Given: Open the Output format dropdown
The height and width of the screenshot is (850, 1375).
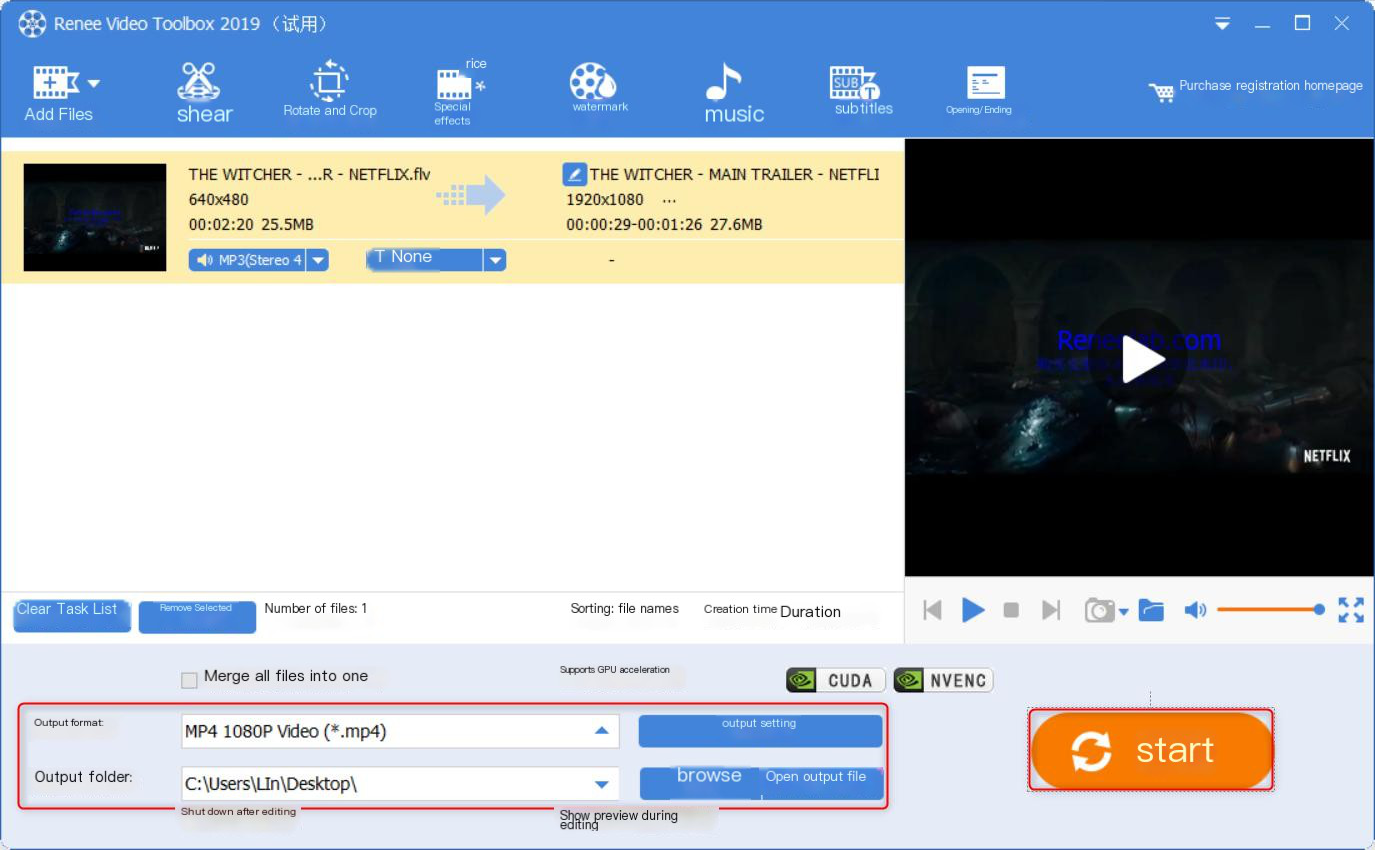Looking at the screenshot, I should [x=601, y=731].
